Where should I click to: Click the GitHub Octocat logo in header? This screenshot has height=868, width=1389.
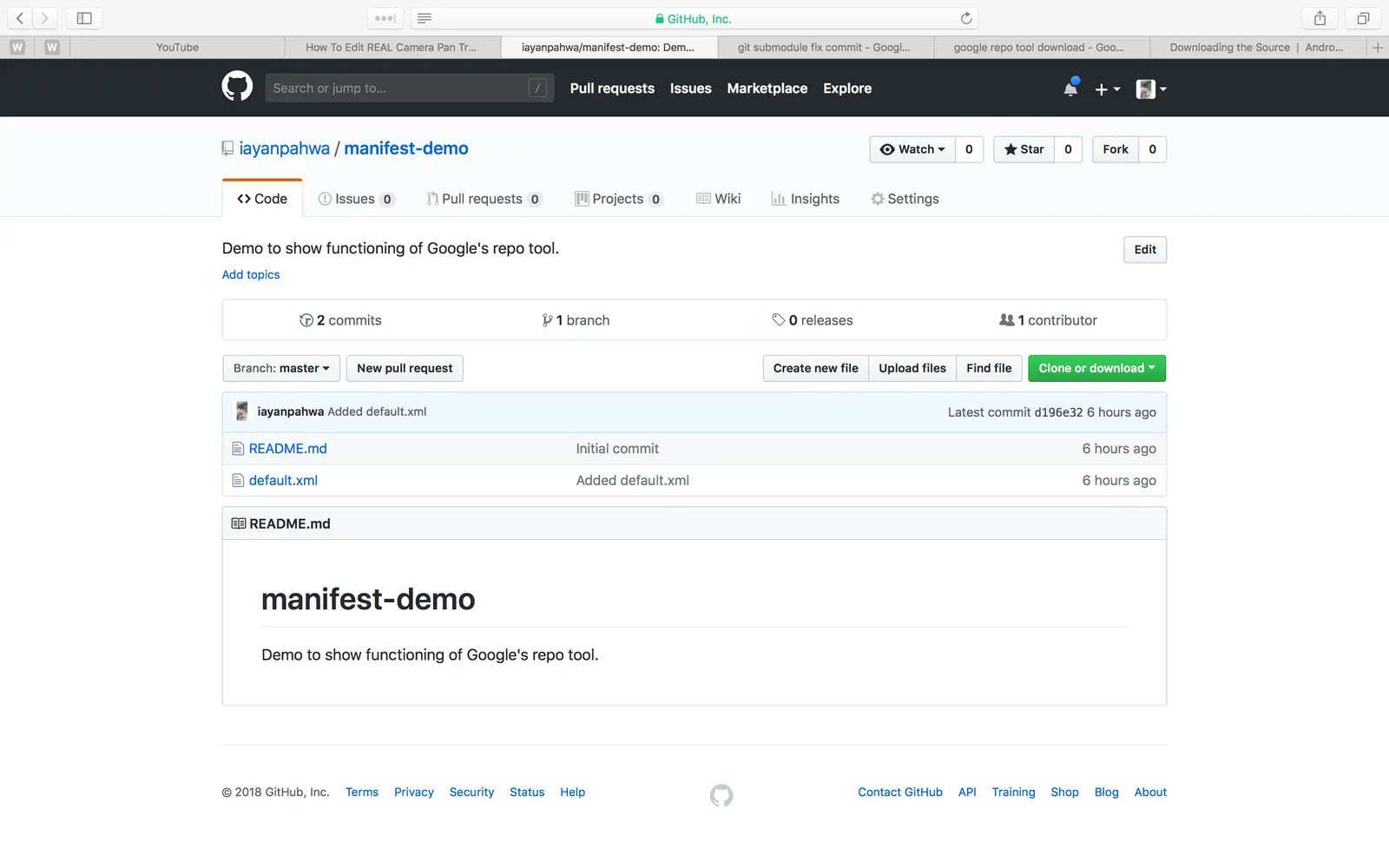pos(237,87)
